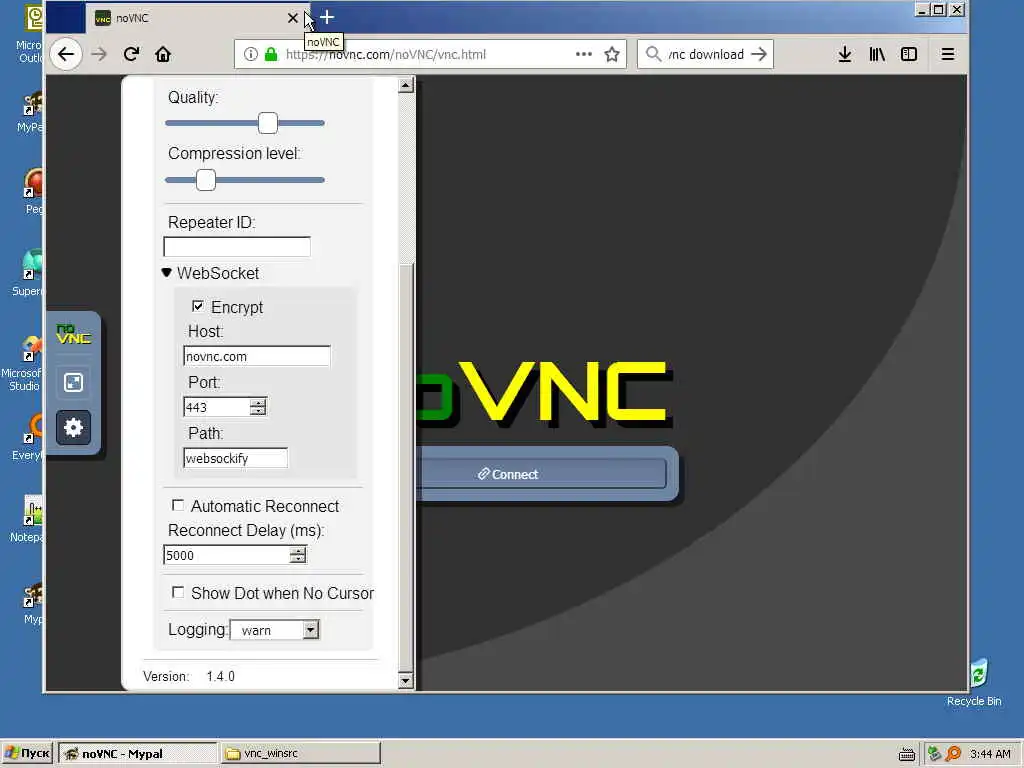Click the noVNC logo in control bar
Screen dimensions: 1024x768
click(x=73, y=335)
